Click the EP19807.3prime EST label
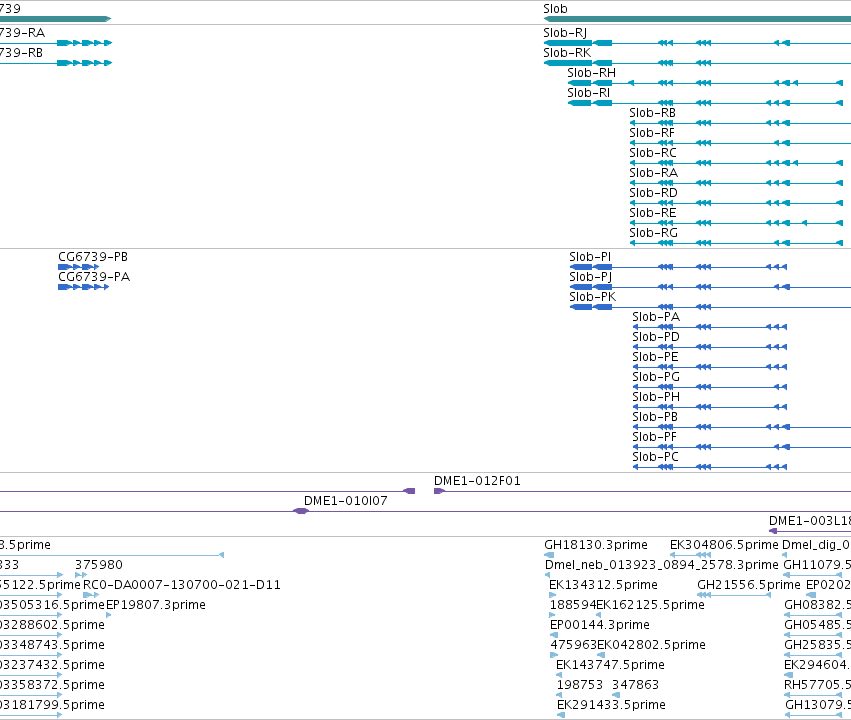Screen dimensions: 851x720 coord(156,606)
